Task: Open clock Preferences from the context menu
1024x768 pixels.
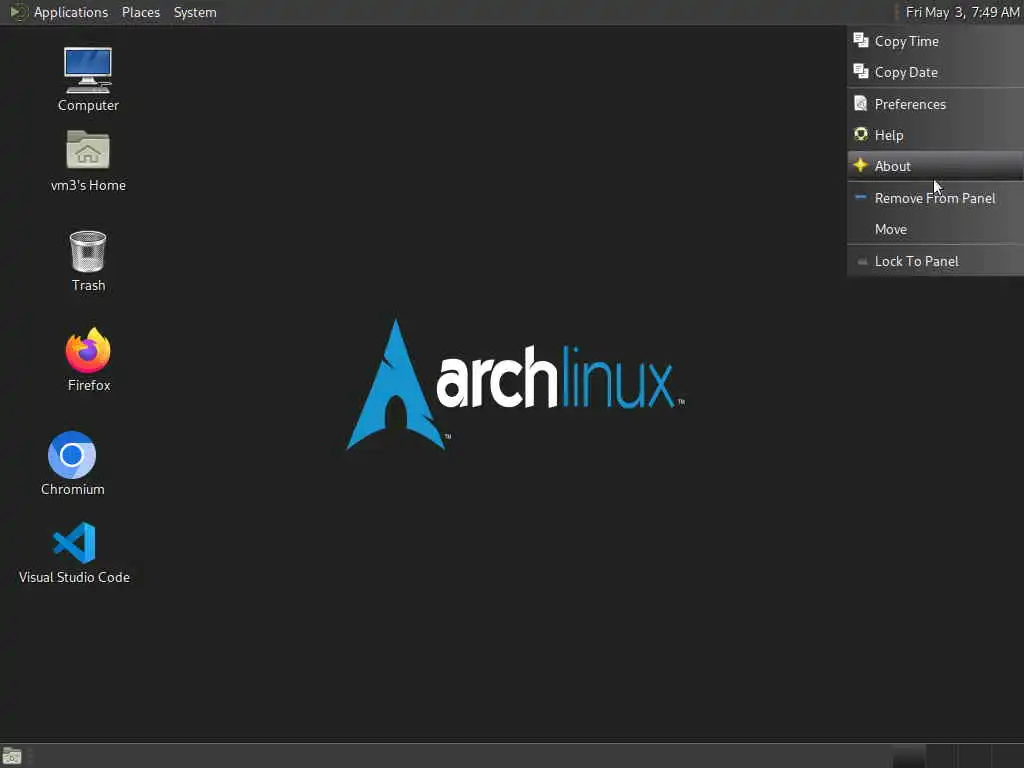Action: (x=935, y=104)
